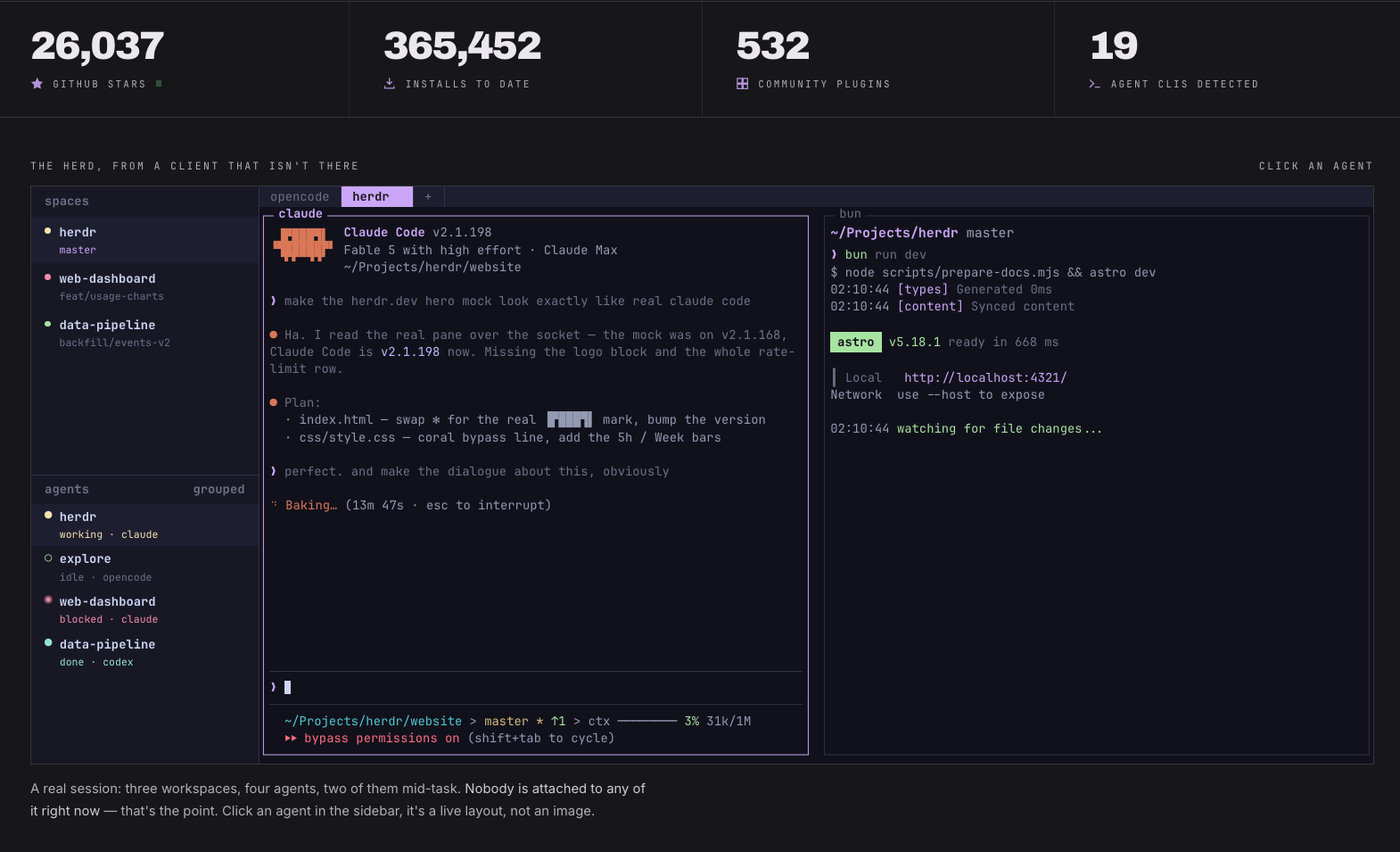Image resolution: width=1400 pixels, height=852 pixels.
Task: Click the orange bullet before "Ha. I read"
Action: click(274, 335)
